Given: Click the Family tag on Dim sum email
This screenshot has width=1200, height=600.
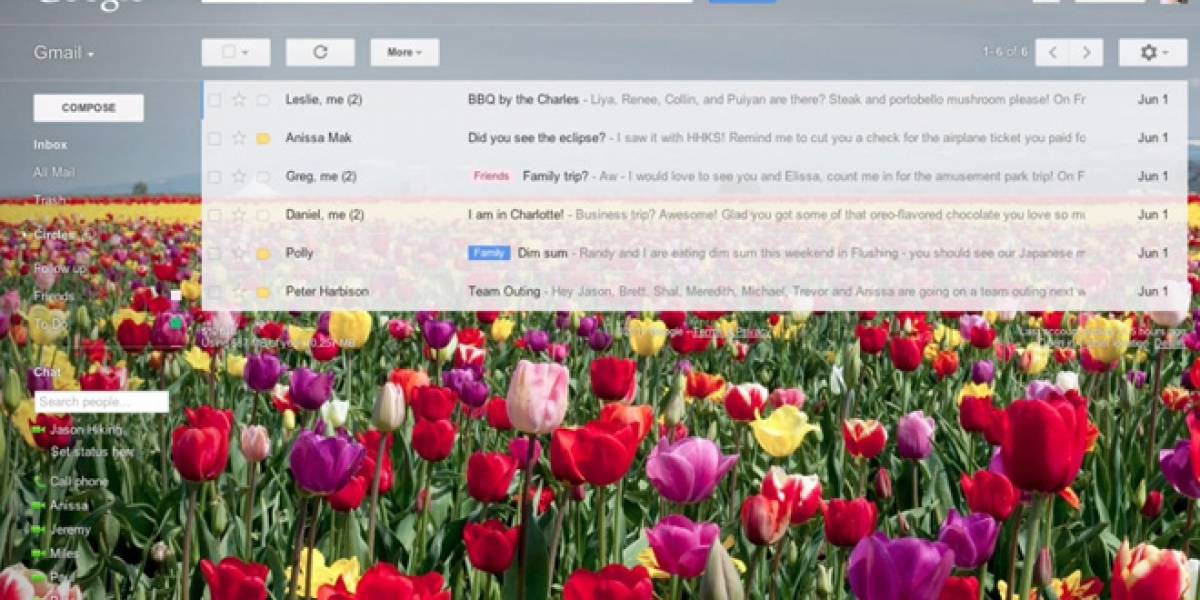Looking at the screenshot, I should click(x=489, y=253).
